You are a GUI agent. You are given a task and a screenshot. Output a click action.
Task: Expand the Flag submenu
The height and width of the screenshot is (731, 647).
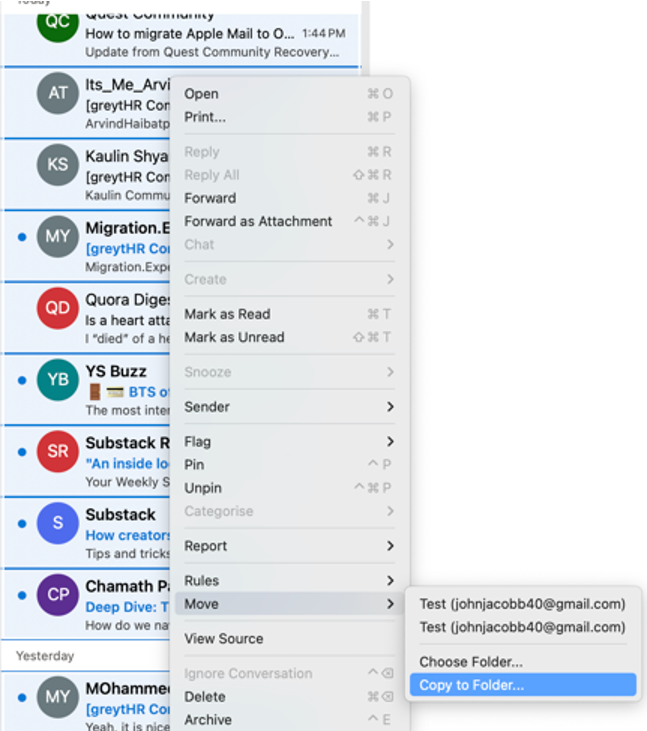pyautogui.click(x=289, y=441)
